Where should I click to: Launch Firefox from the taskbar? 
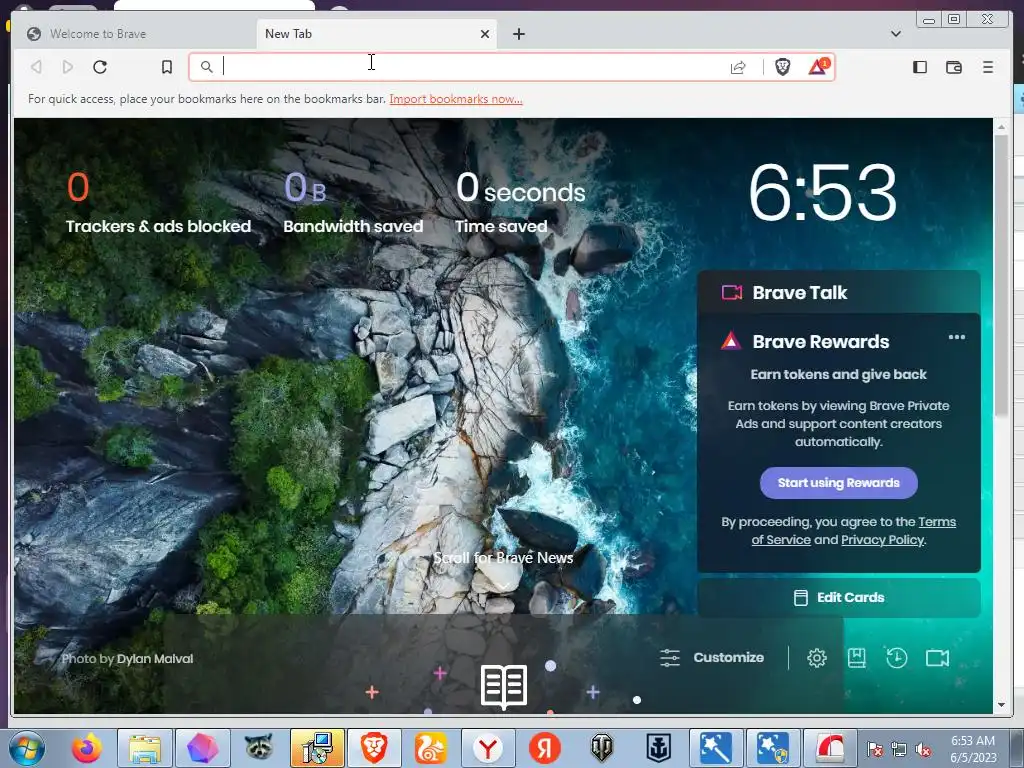[x=87, y=748]
